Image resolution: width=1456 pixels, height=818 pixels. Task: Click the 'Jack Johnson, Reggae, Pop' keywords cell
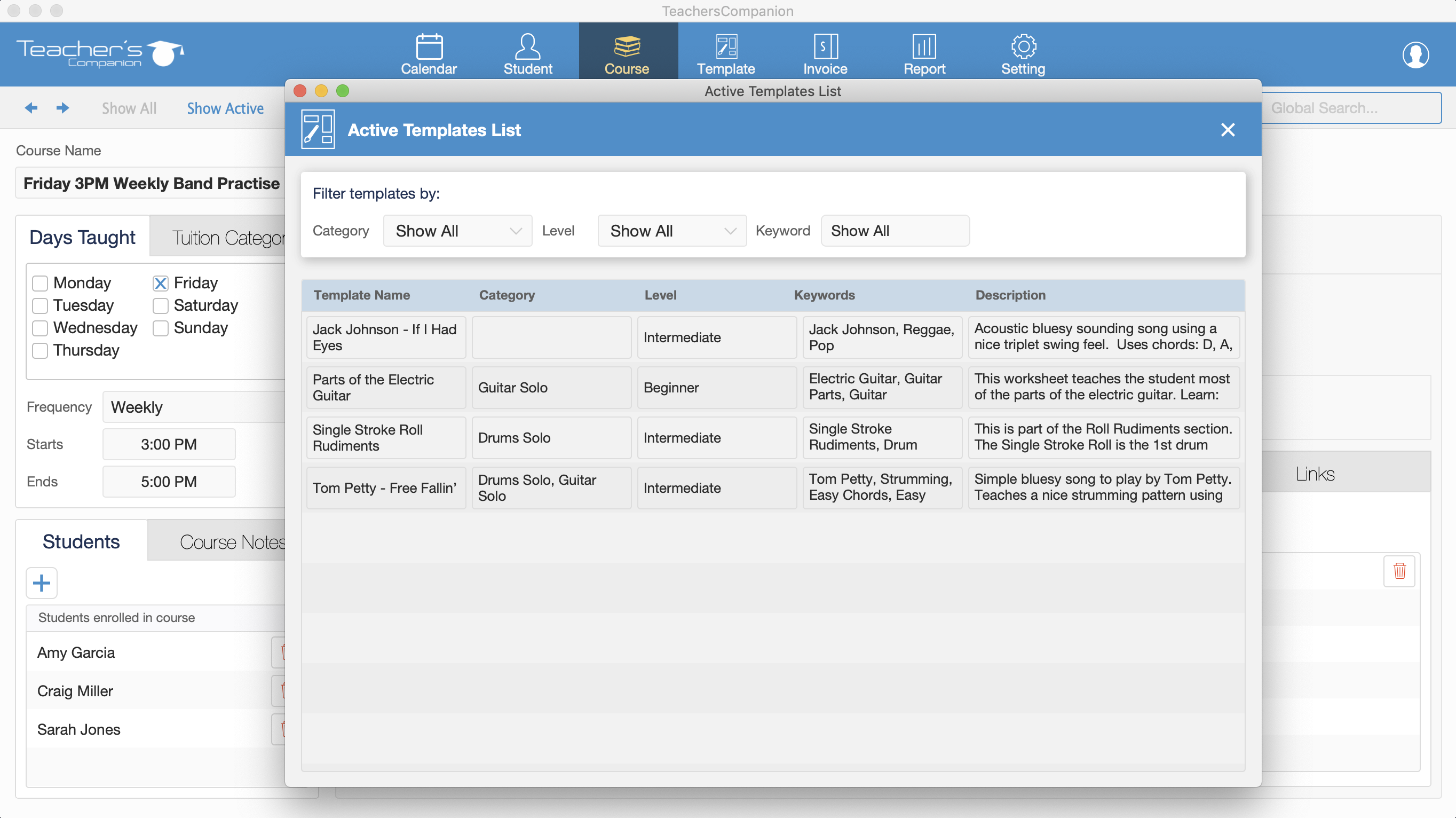point(882,337)
